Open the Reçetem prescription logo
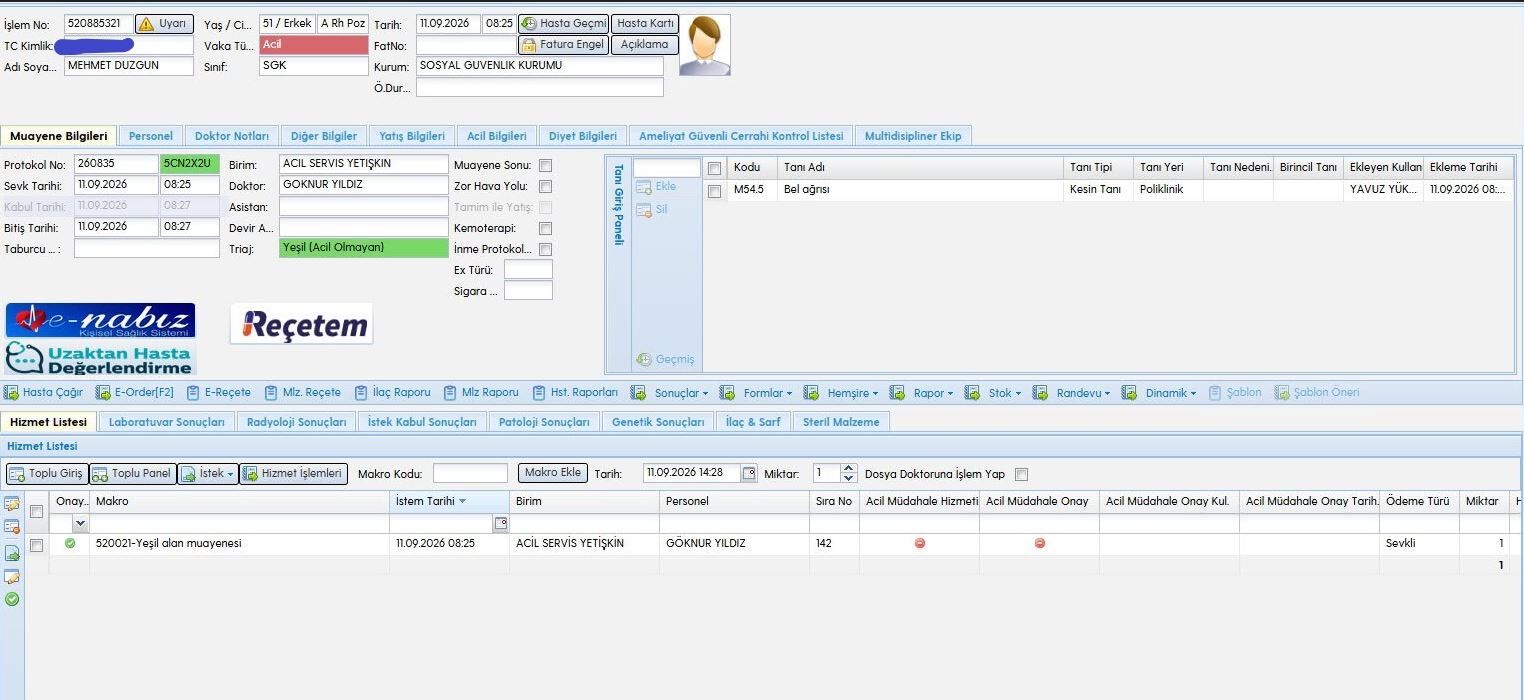This screenshot has width=1524, height=700. pos(301,324)
